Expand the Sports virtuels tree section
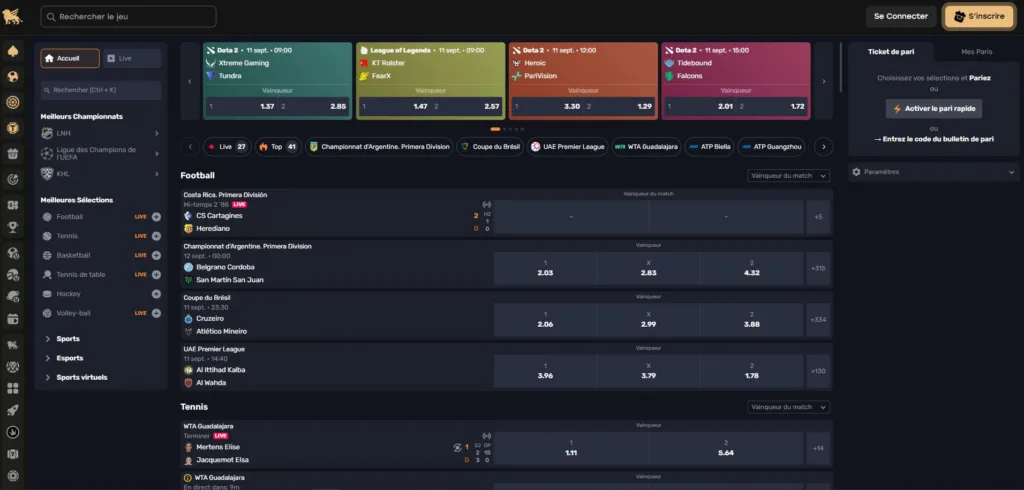 [82, 378]
